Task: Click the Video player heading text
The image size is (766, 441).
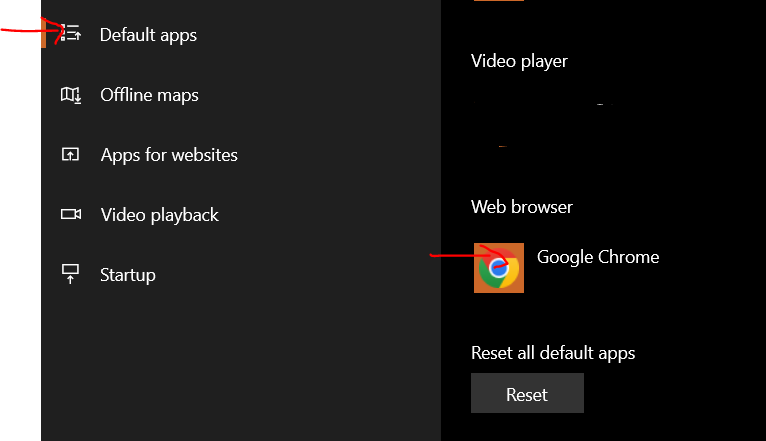Action: coord(519,61)
